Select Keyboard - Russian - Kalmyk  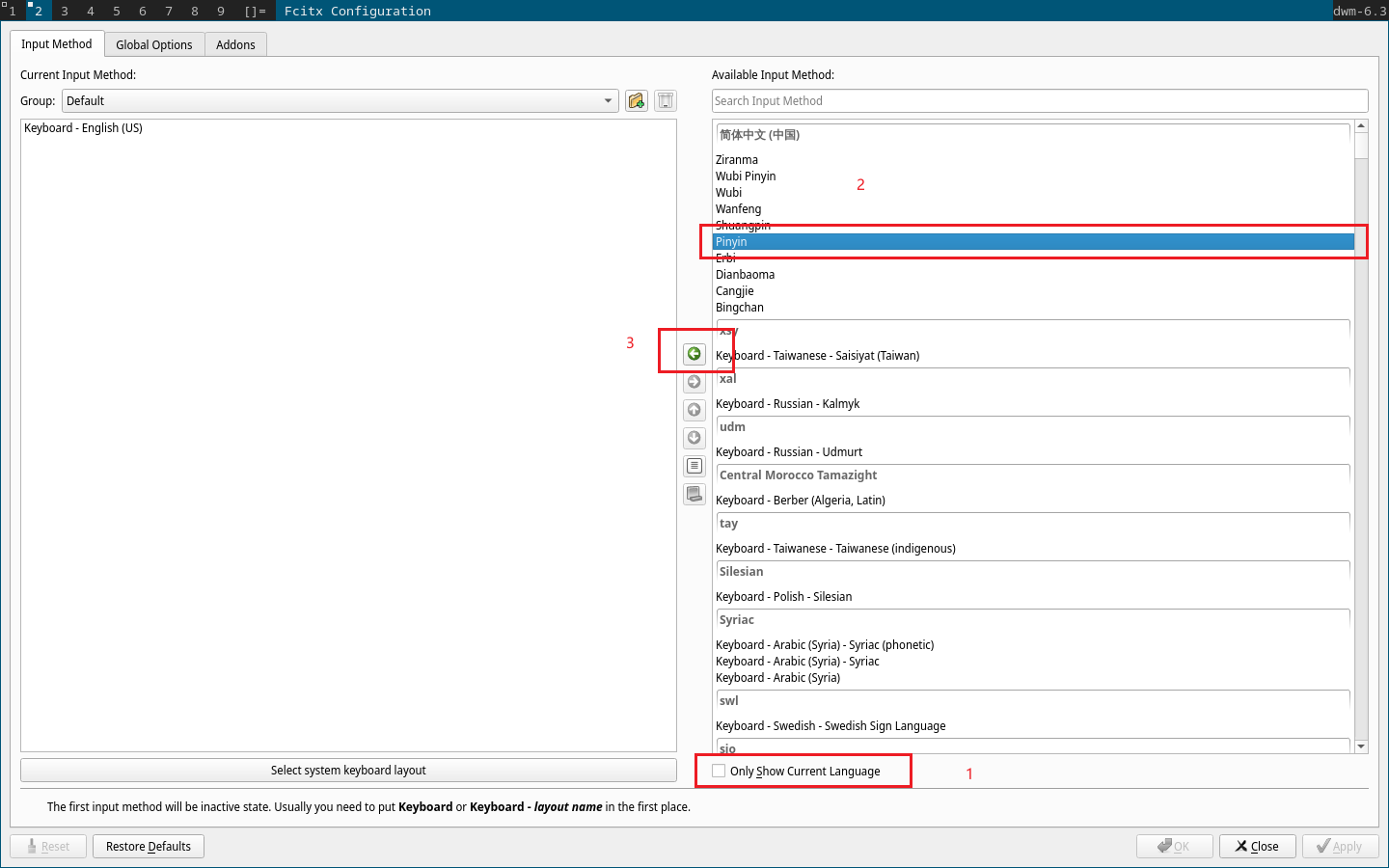[x=1033, y=404]
